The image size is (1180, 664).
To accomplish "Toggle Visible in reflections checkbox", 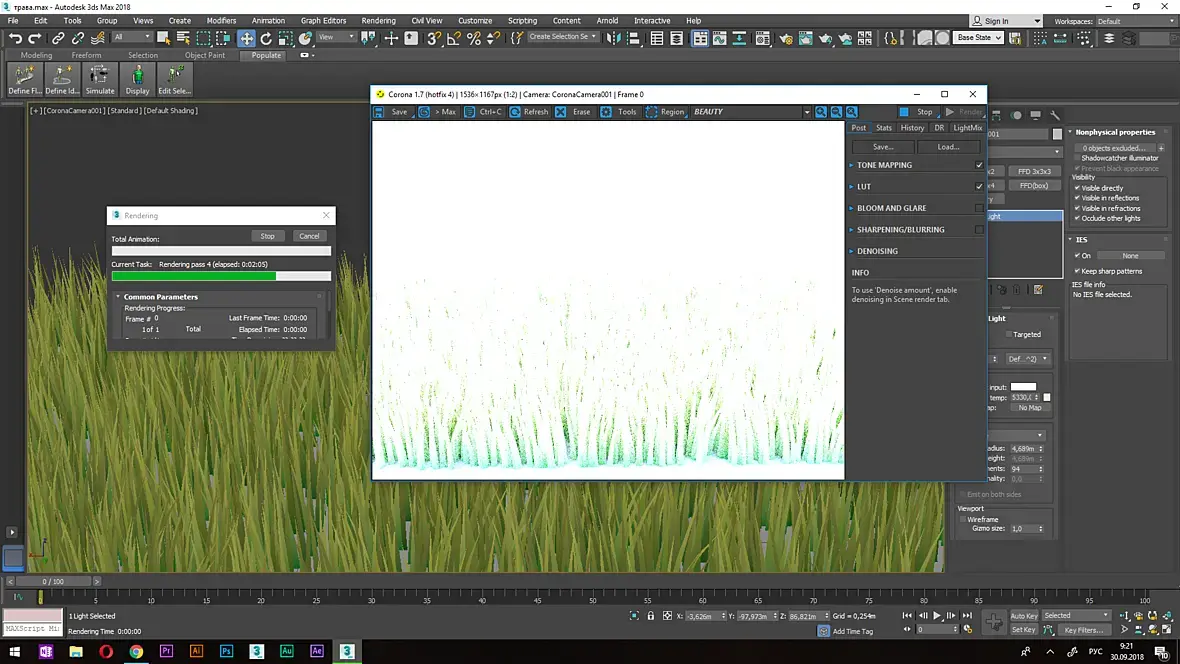I will (x=1076, y=198).
